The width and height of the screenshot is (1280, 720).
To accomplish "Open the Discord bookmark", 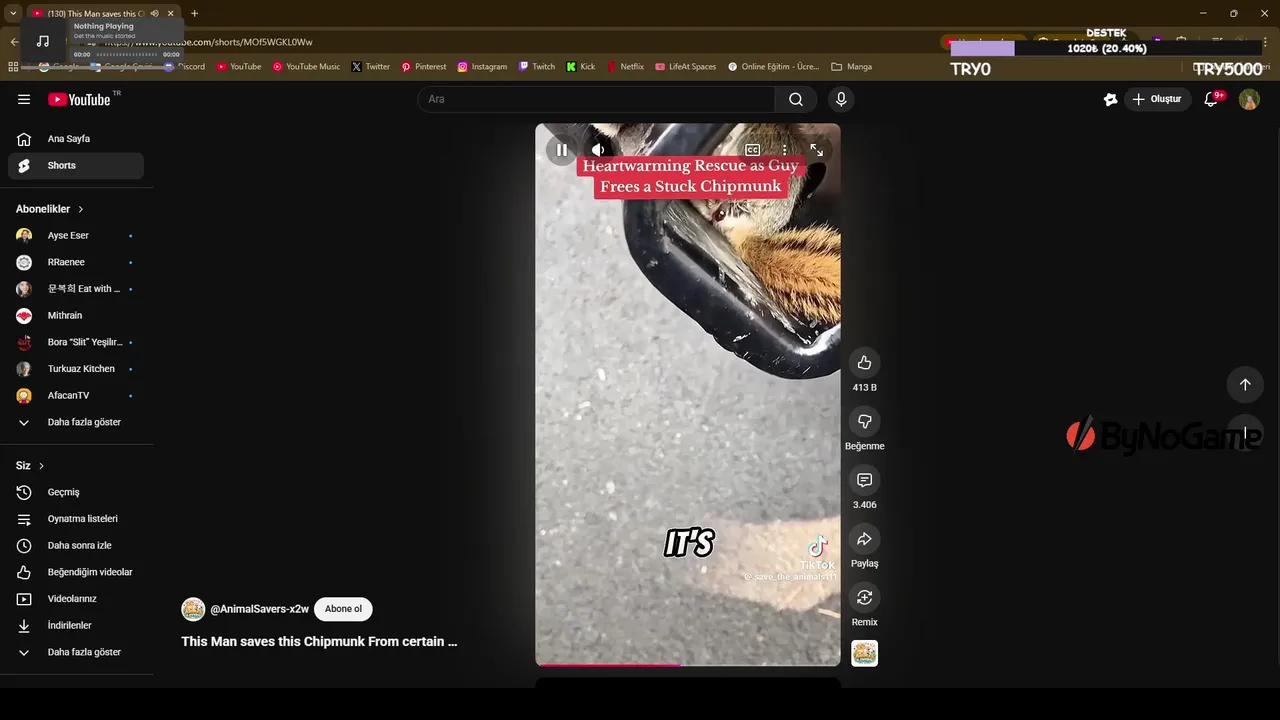I will (184, 67).
